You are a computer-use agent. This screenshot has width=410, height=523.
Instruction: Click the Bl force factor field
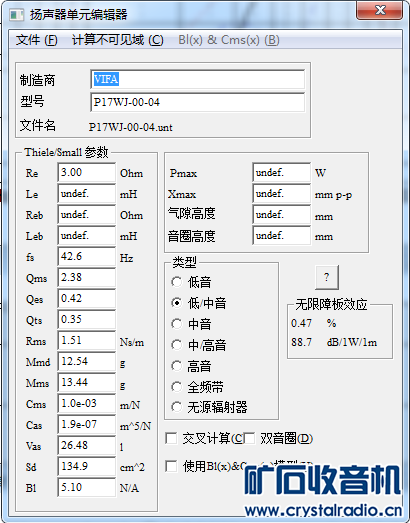click(x=87, y=487)
